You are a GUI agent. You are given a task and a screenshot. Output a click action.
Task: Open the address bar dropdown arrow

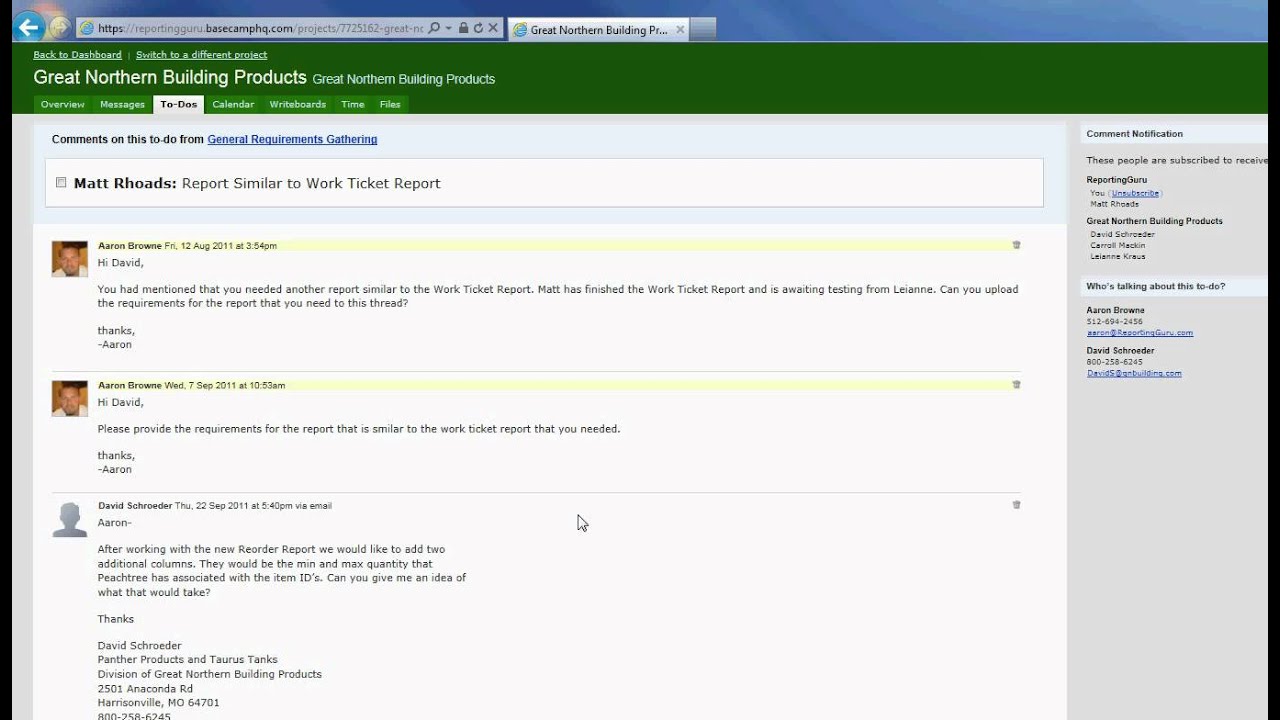(449, 29)
